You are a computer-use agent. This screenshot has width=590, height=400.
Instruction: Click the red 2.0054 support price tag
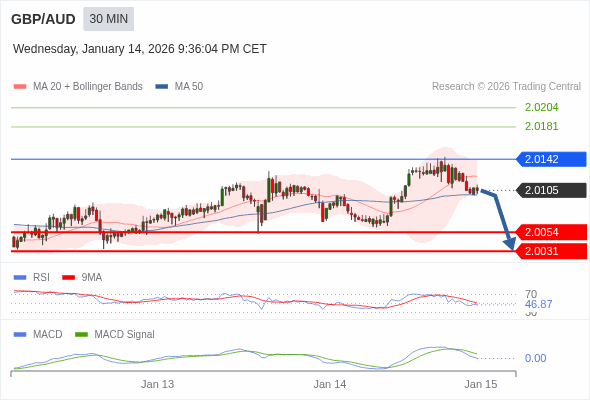pos(551,232)
